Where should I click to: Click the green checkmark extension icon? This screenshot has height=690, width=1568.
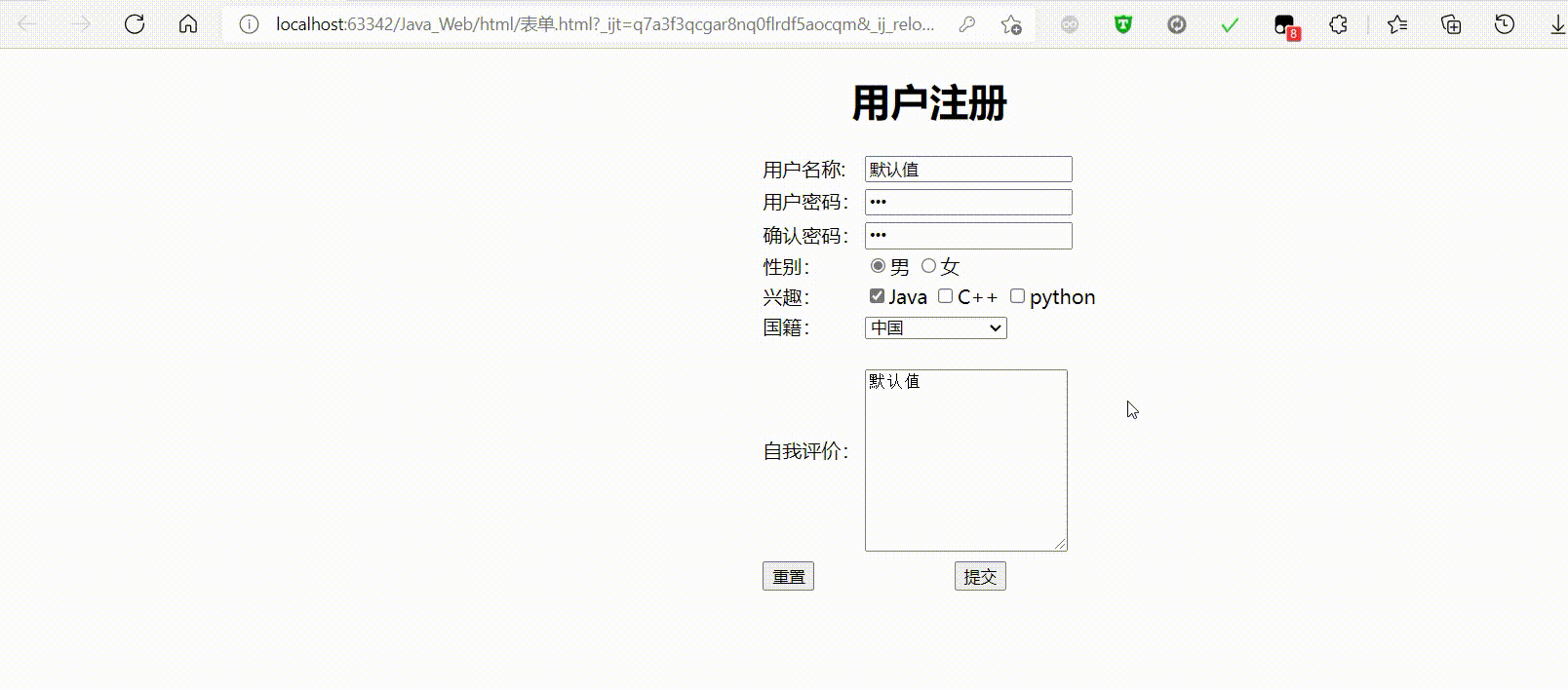[1230, 24]
